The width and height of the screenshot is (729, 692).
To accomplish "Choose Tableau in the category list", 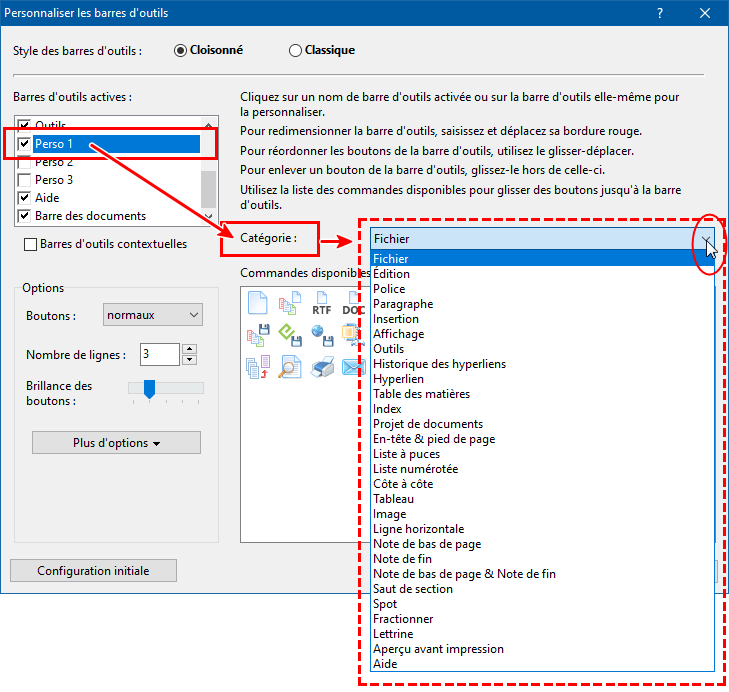I will [393, 499].
